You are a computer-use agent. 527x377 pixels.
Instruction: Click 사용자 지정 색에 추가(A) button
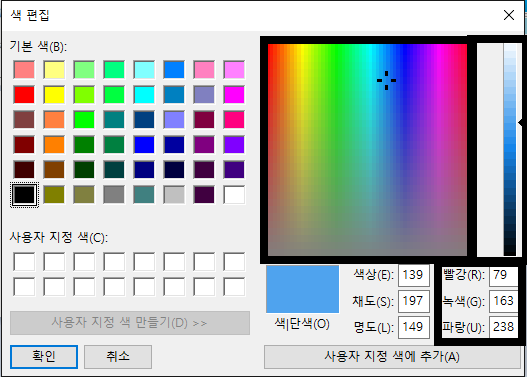[392, 357]
